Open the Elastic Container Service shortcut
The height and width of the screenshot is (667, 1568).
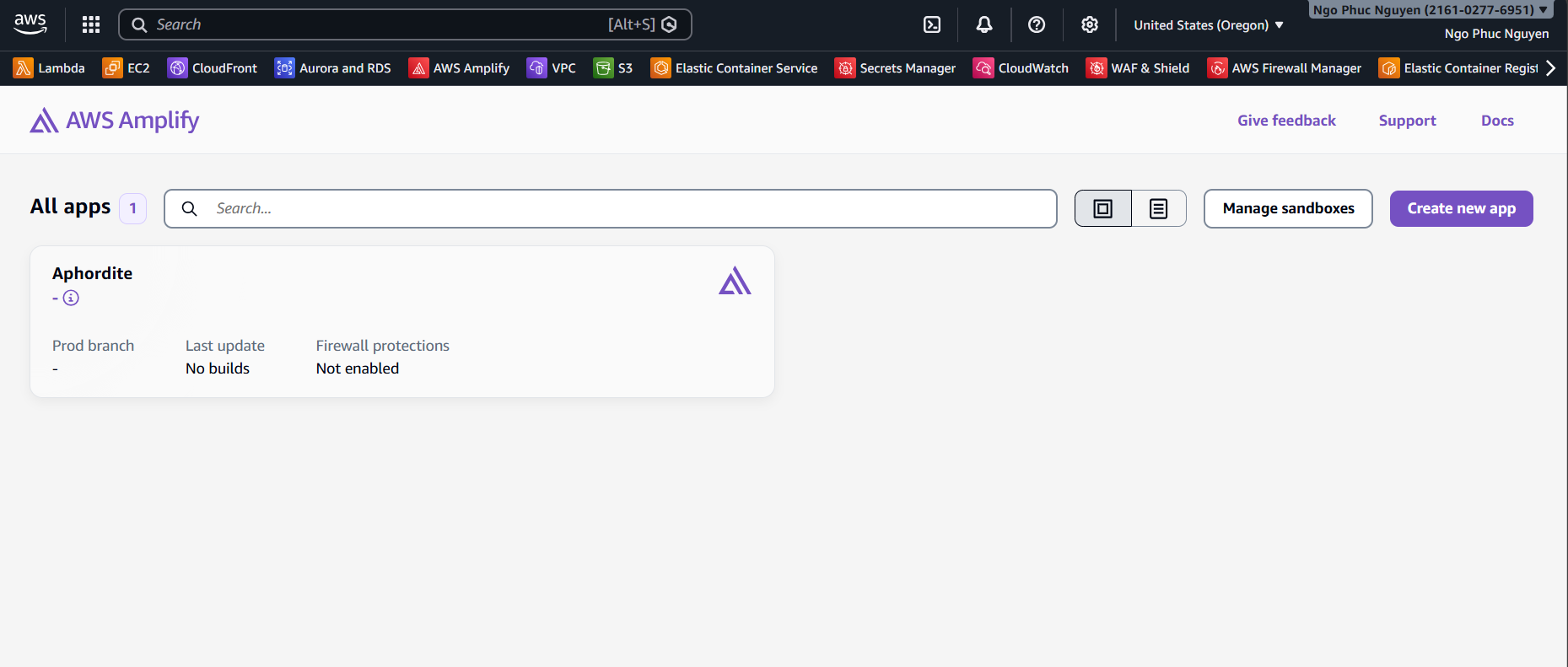tap(734, 68)
